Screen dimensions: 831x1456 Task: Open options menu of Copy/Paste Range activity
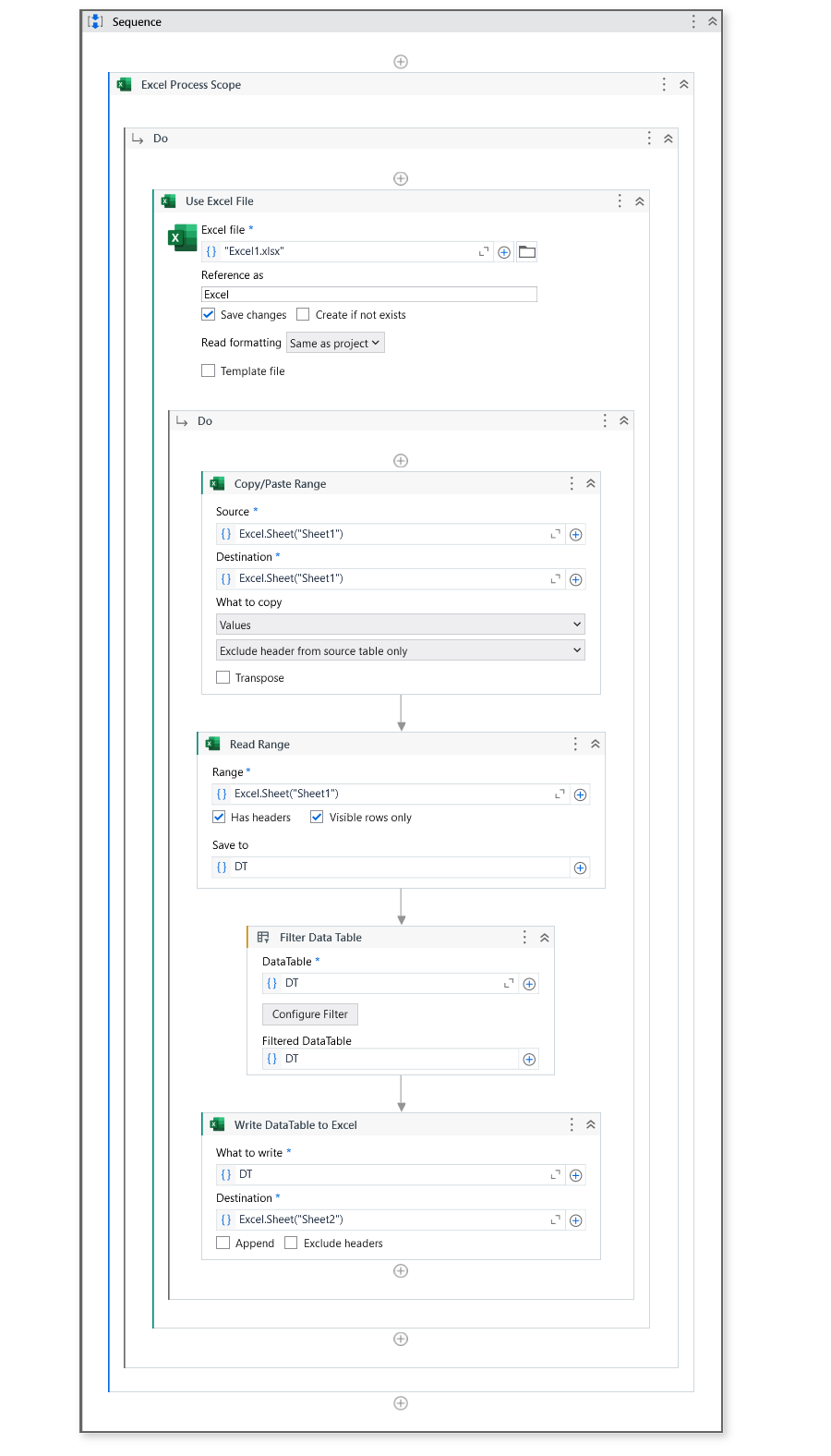pos(572,483)
